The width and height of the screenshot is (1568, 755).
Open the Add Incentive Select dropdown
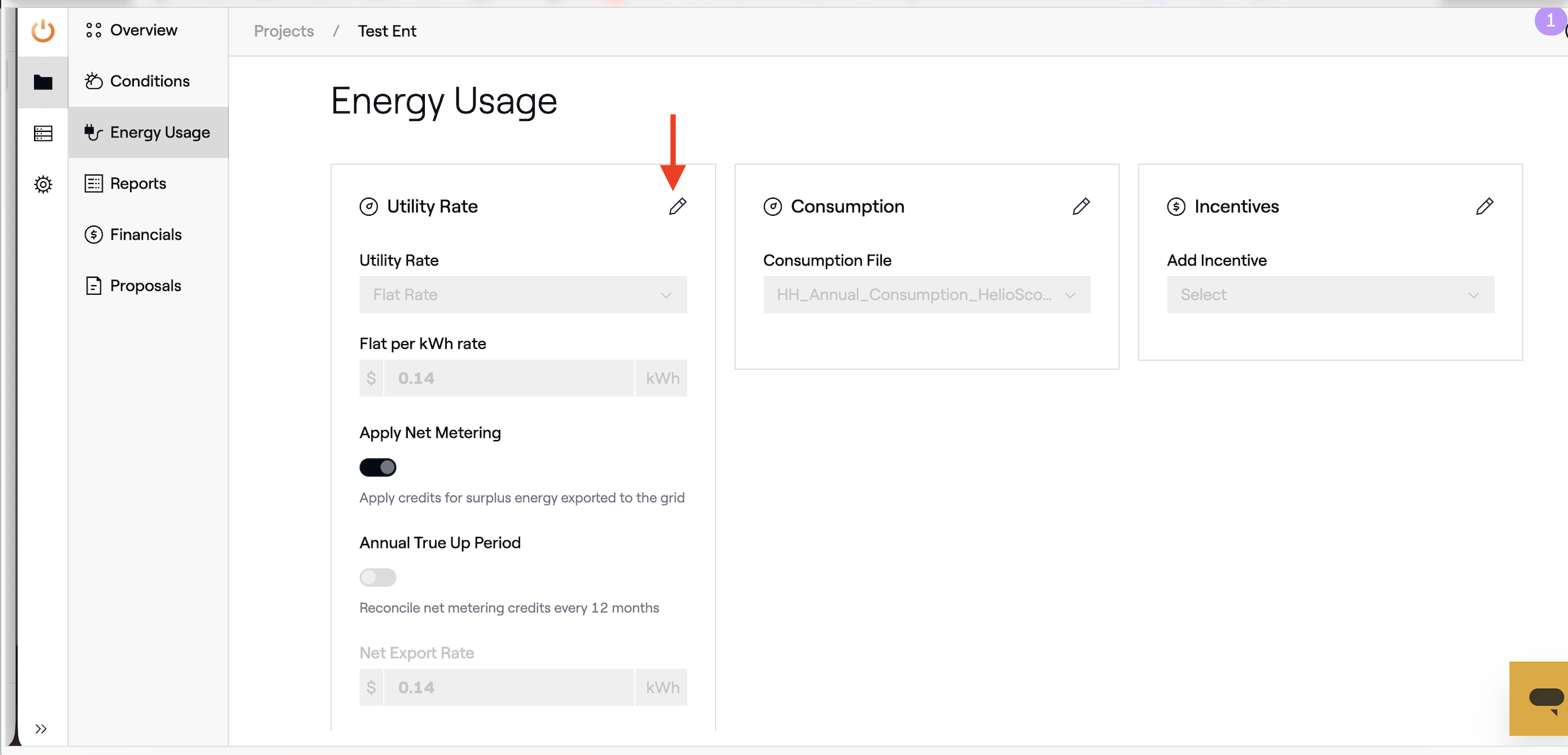tap(1329, 295)
